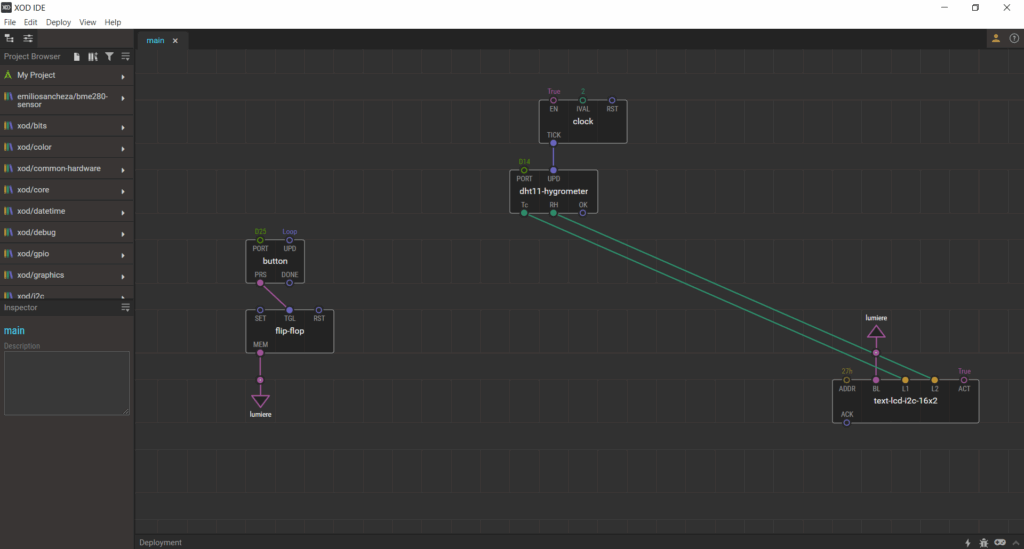Open the Help menu
The width and height of the screenshot is (1024, 549).
click(x=112, y=22)
